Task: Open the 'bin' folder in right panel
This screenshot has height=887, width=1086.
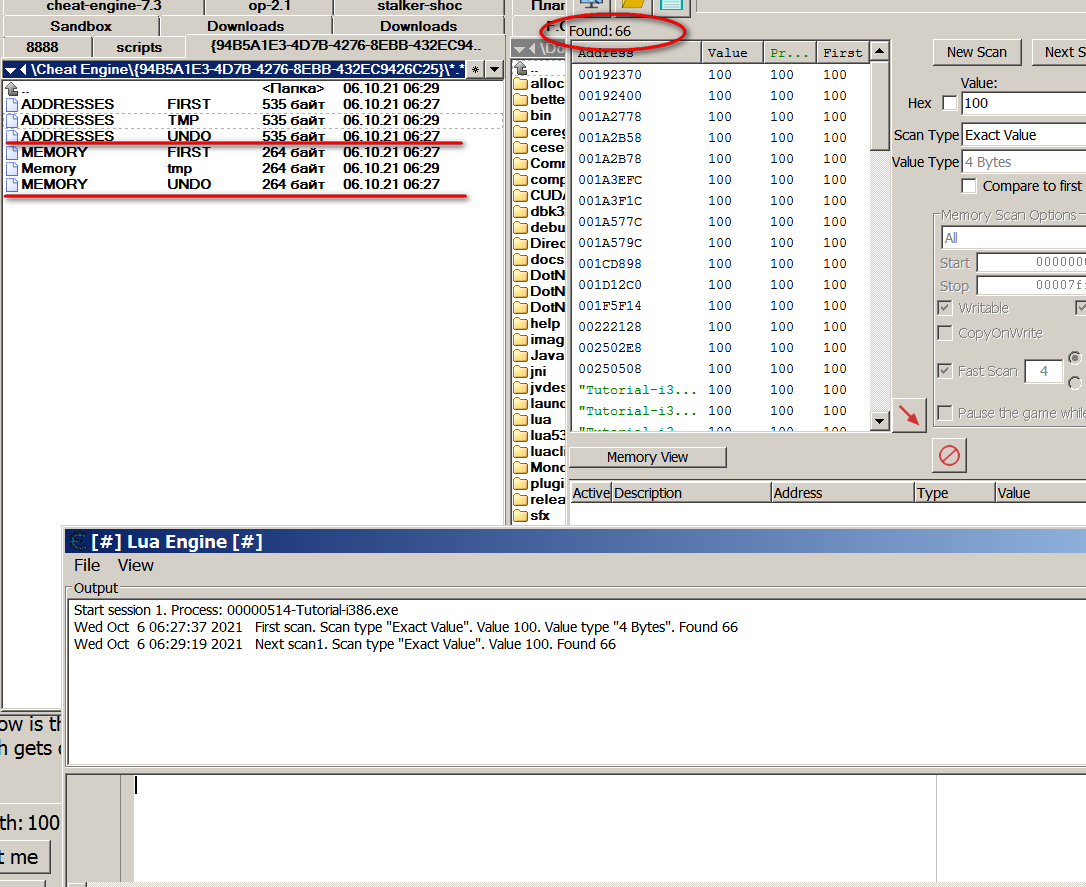Action: (x=540, y=115)
